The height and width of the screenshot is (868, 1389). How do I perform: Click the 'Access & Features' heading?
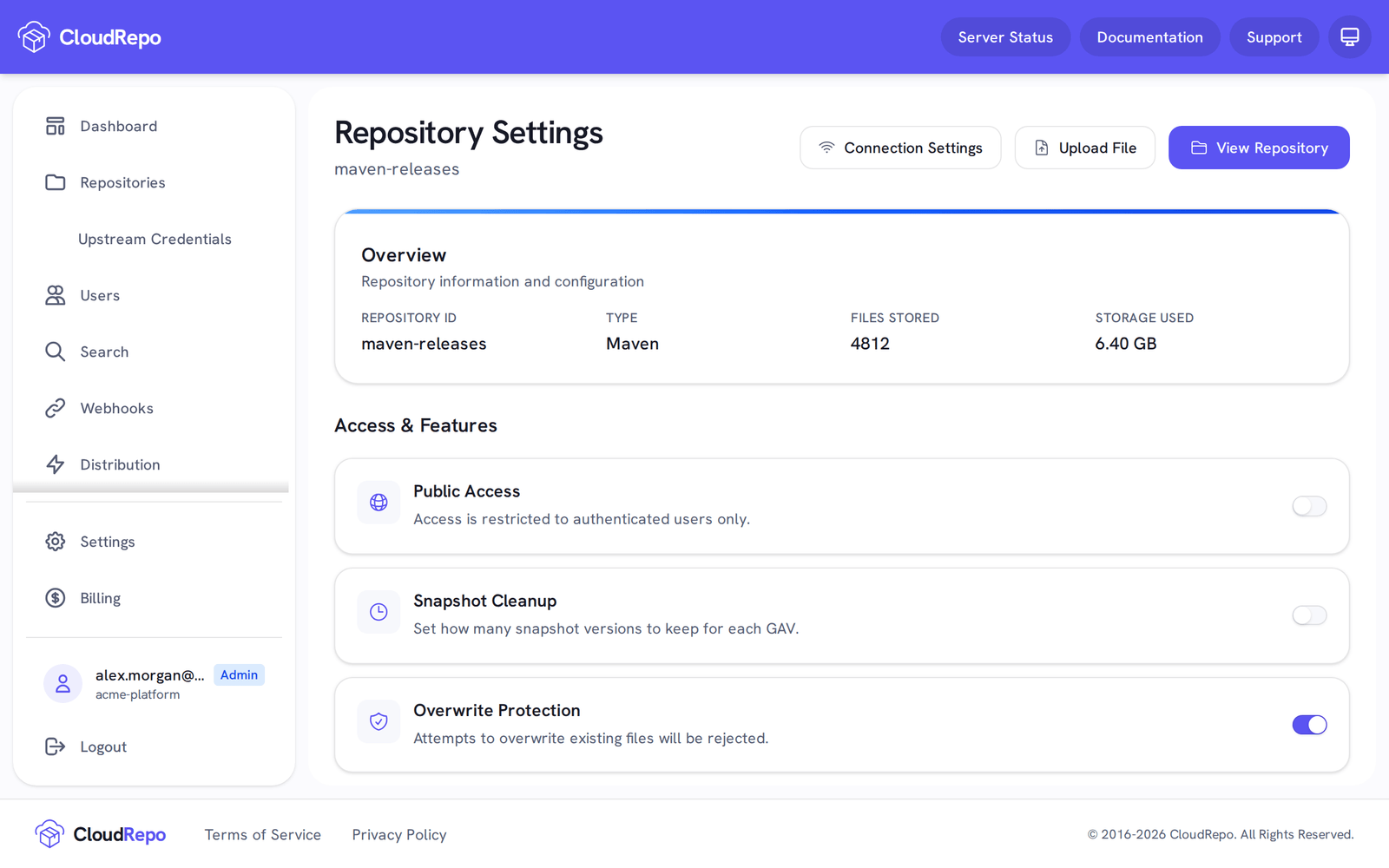[x=416, y=425]
